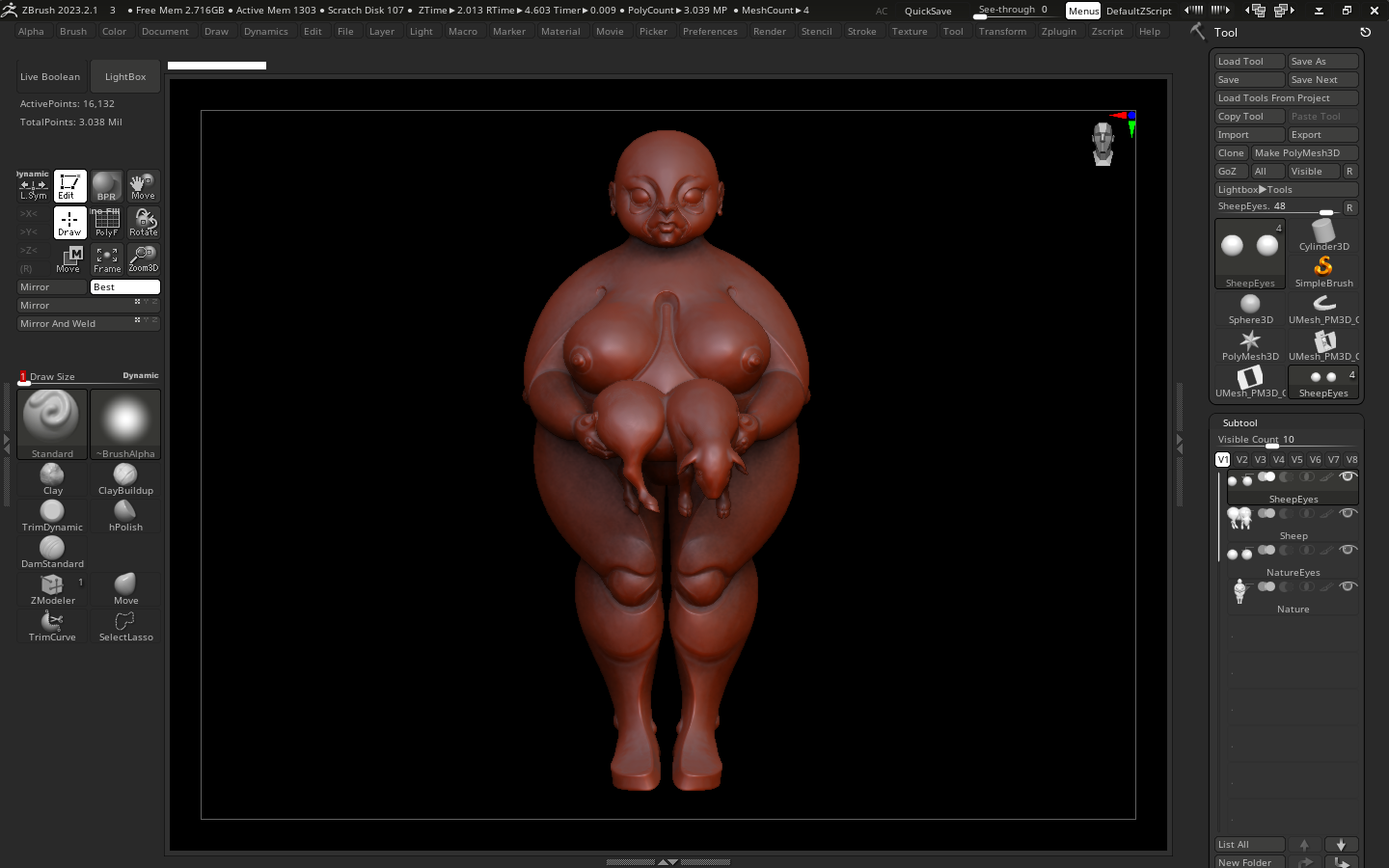
Task: Pick the TrimDynamic brush
Action: 52,516
